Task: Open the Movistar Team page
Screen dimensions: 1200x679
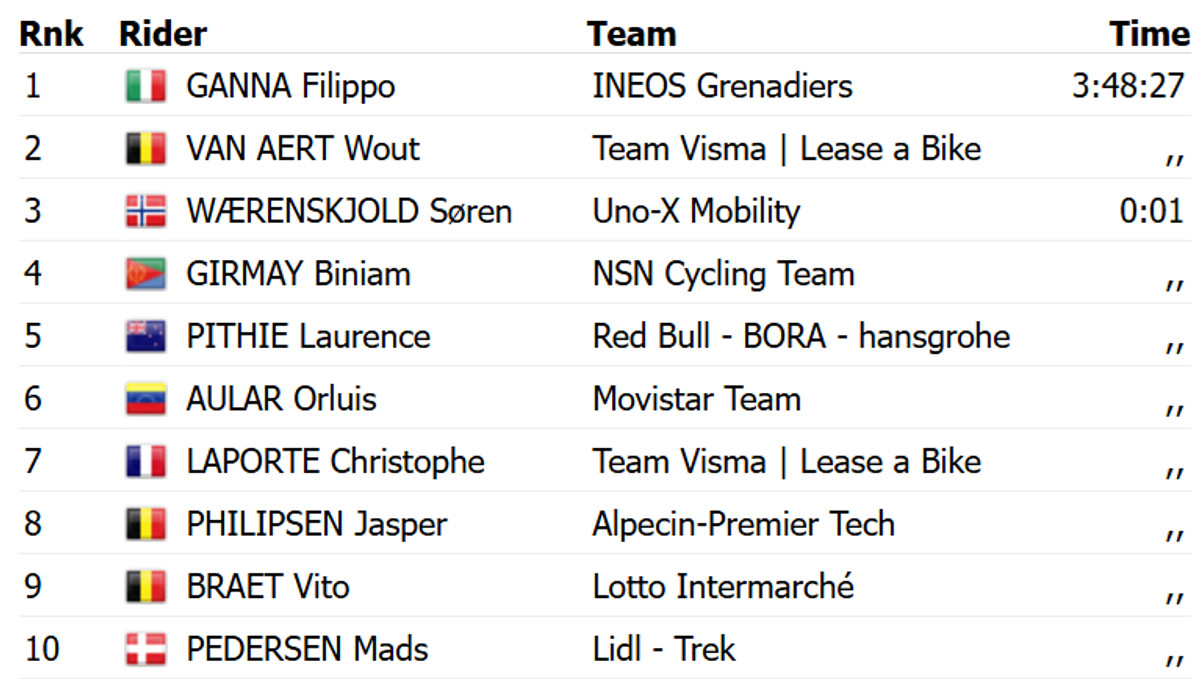Action: 696,399
